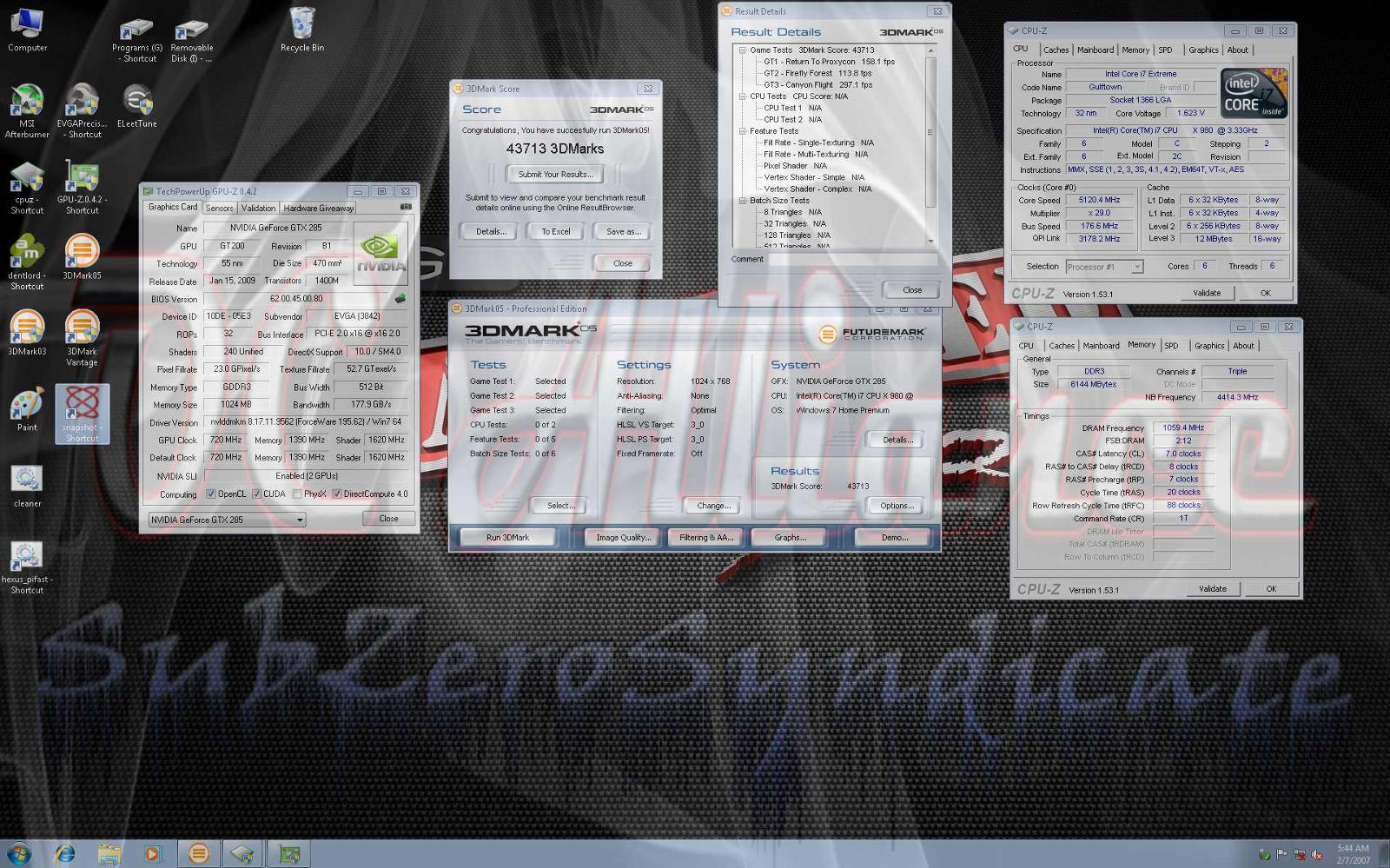
Task: Select the snapshot shortcut desktop icon
Action: (x=82, y=414)
